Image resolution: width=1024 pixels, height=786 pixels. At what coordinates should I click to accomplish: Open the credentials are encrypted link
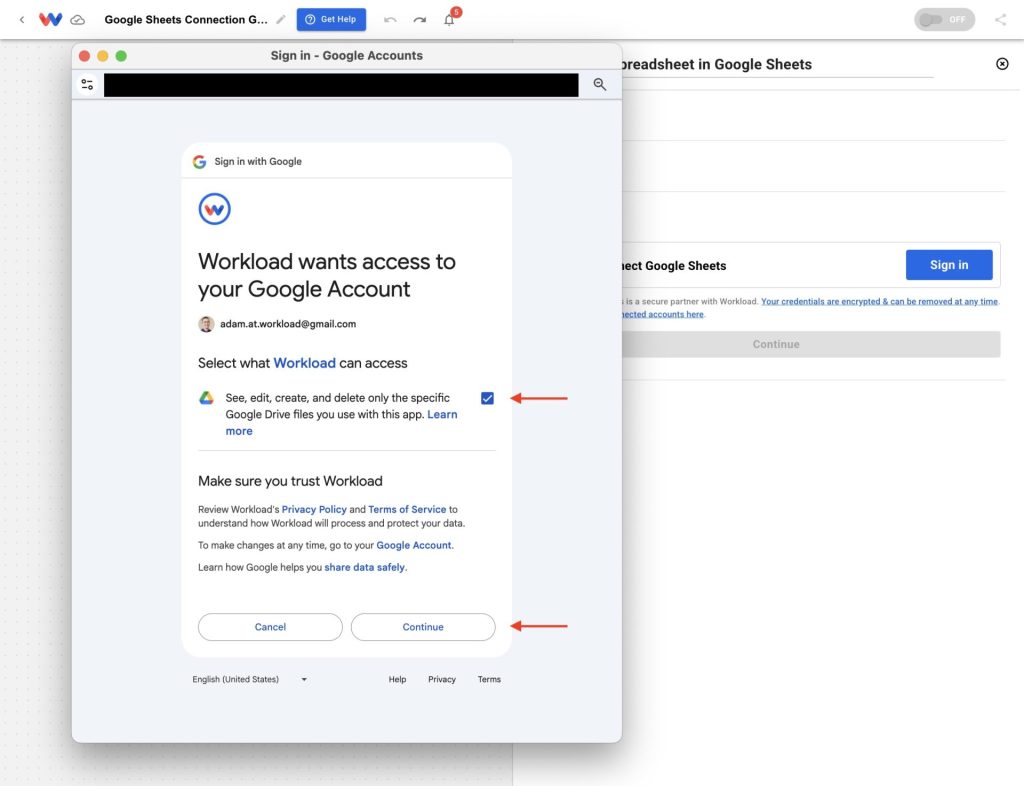pos(879,302)
